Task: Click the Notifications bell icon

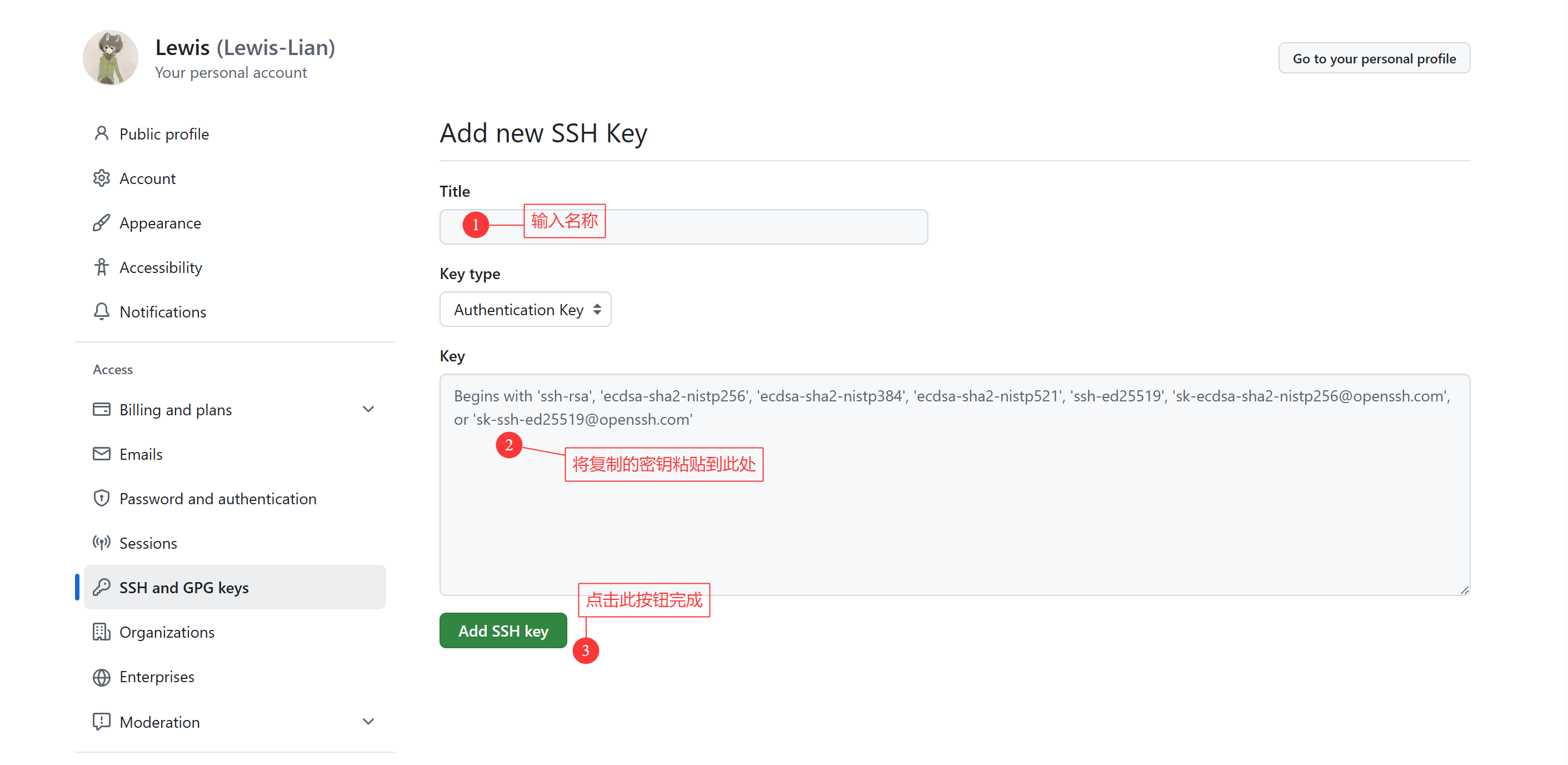Action: (x=101, y=311)
